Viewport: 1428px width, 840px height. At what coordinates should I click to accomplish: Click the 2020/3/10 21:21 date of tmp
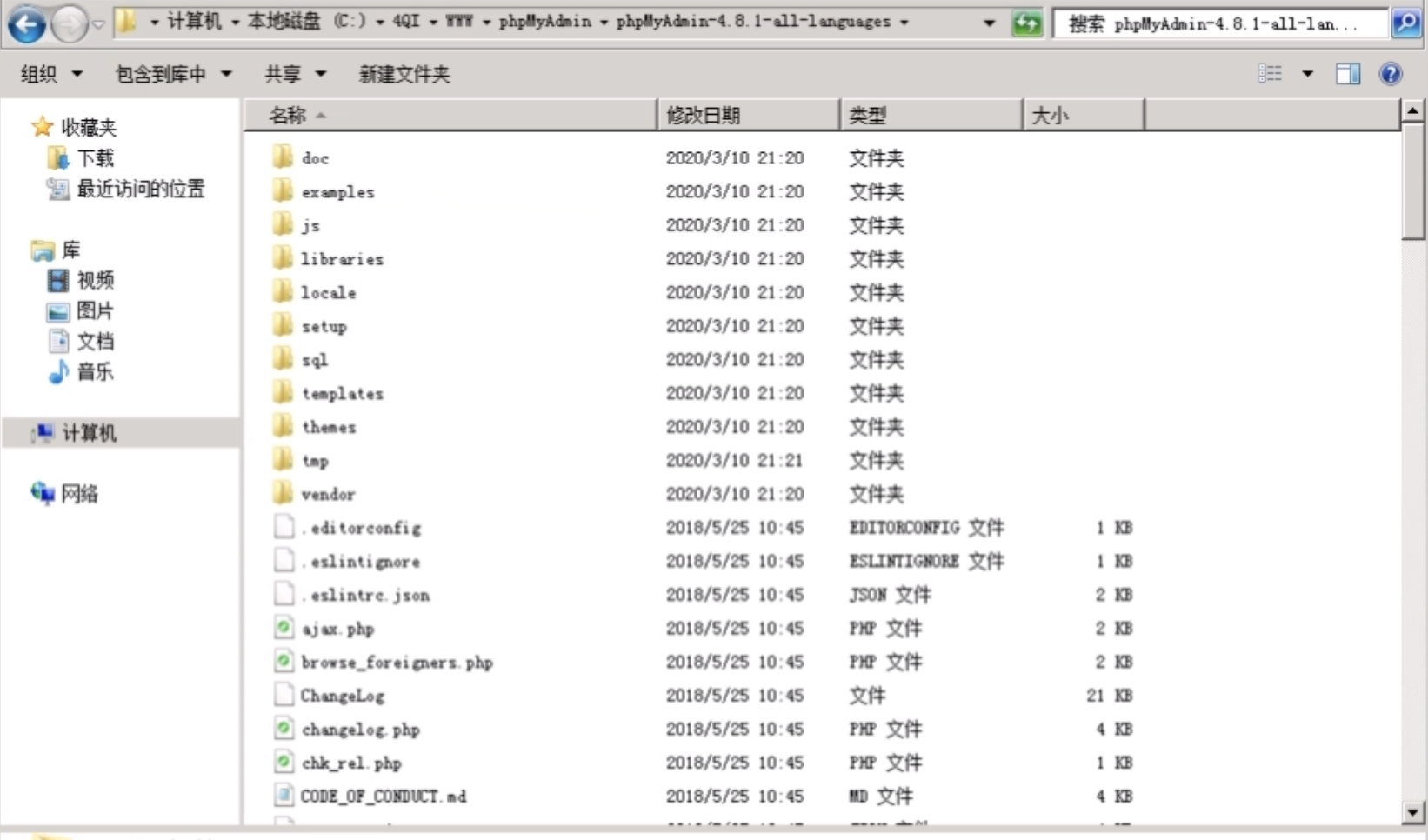tap(735, 460)
